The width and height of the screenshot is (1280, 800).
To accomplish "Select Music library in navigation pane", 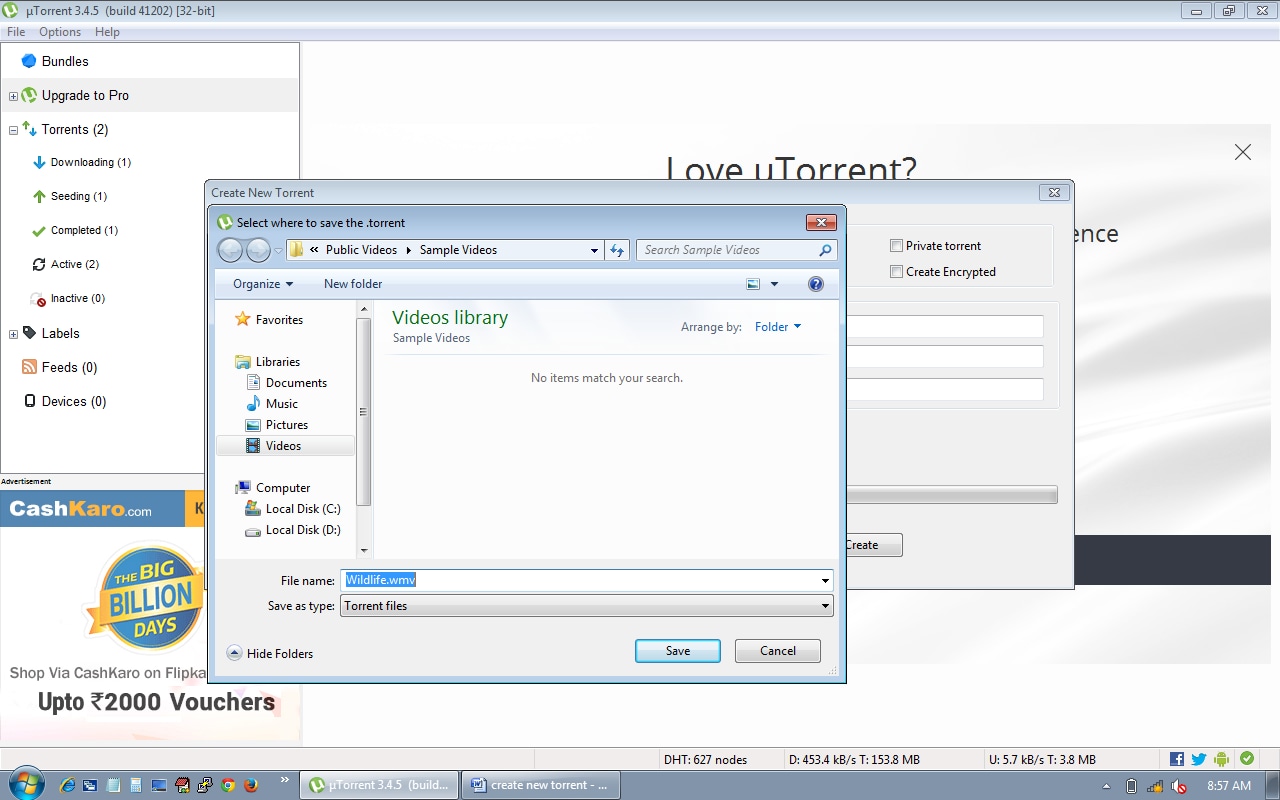I will pos(282,404).
